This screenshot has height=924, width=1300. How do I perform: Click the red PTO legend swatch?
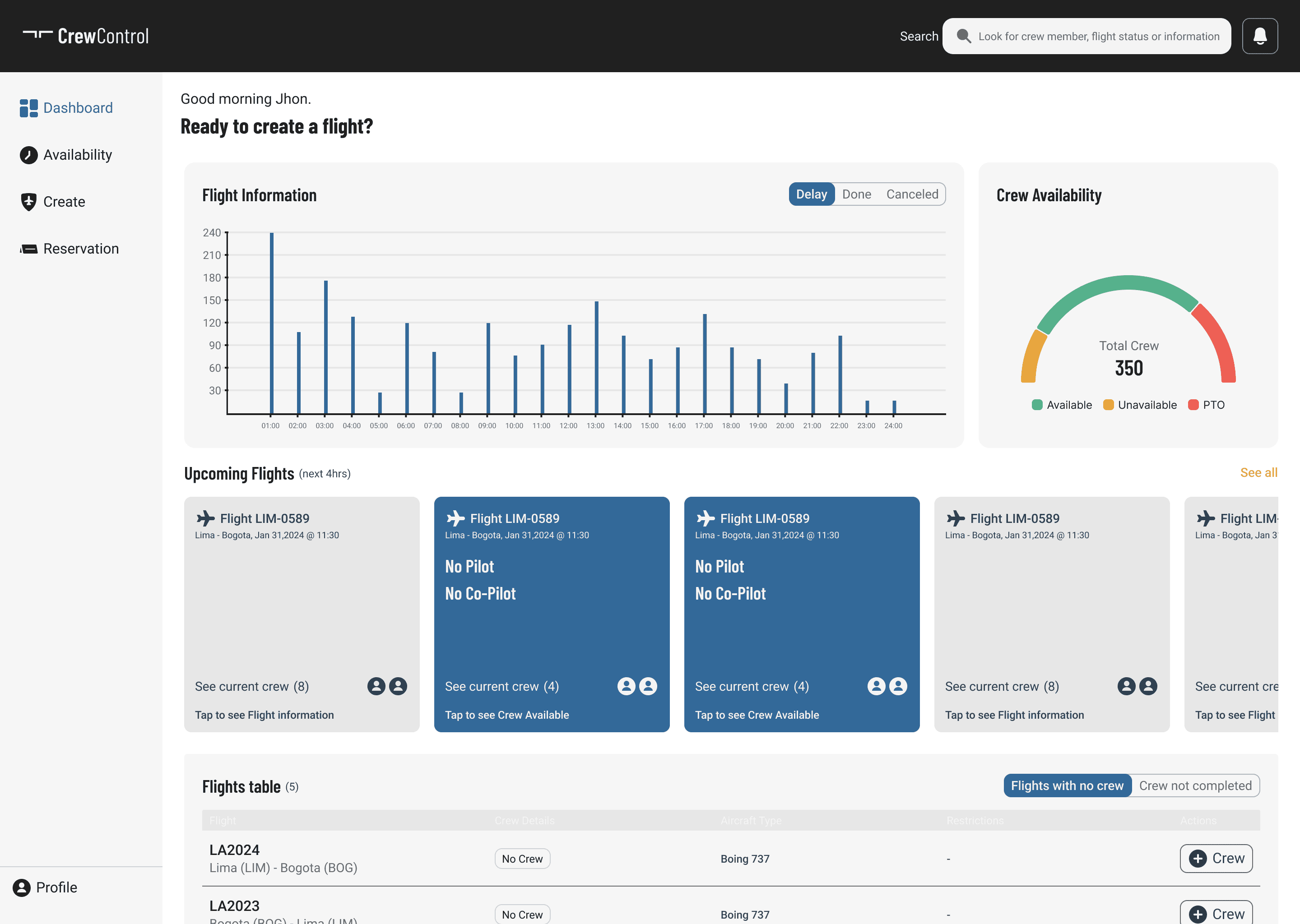[x=1193, y=405]
